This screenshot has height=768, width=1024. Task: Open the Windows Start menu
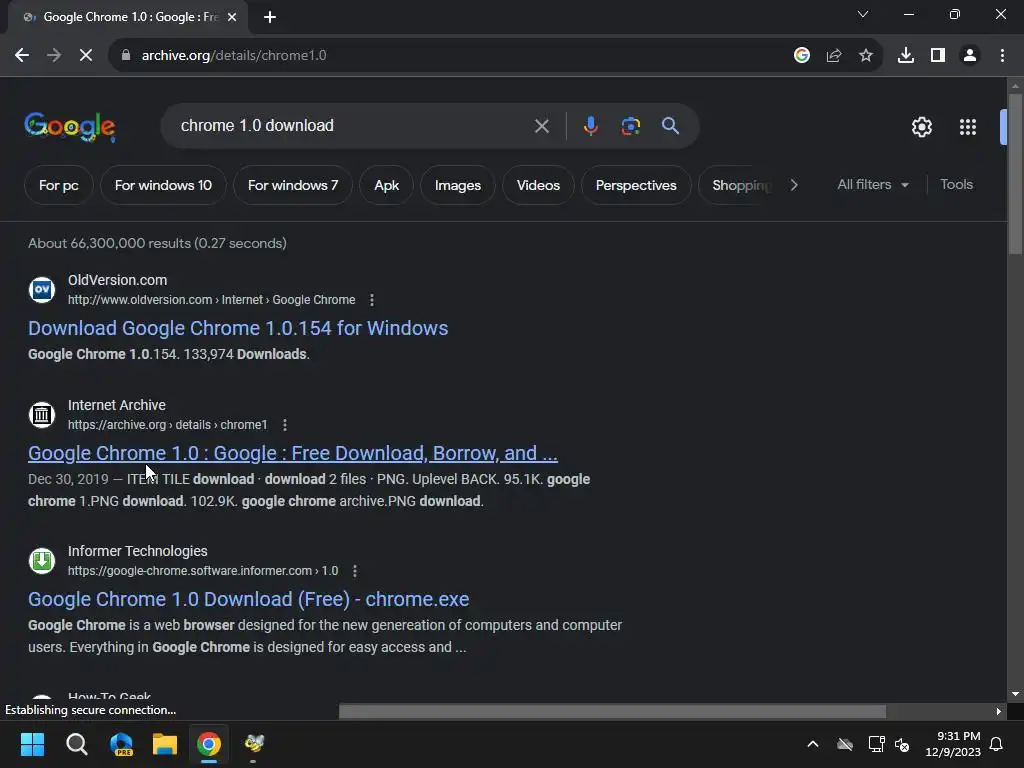tap(32, 744)
